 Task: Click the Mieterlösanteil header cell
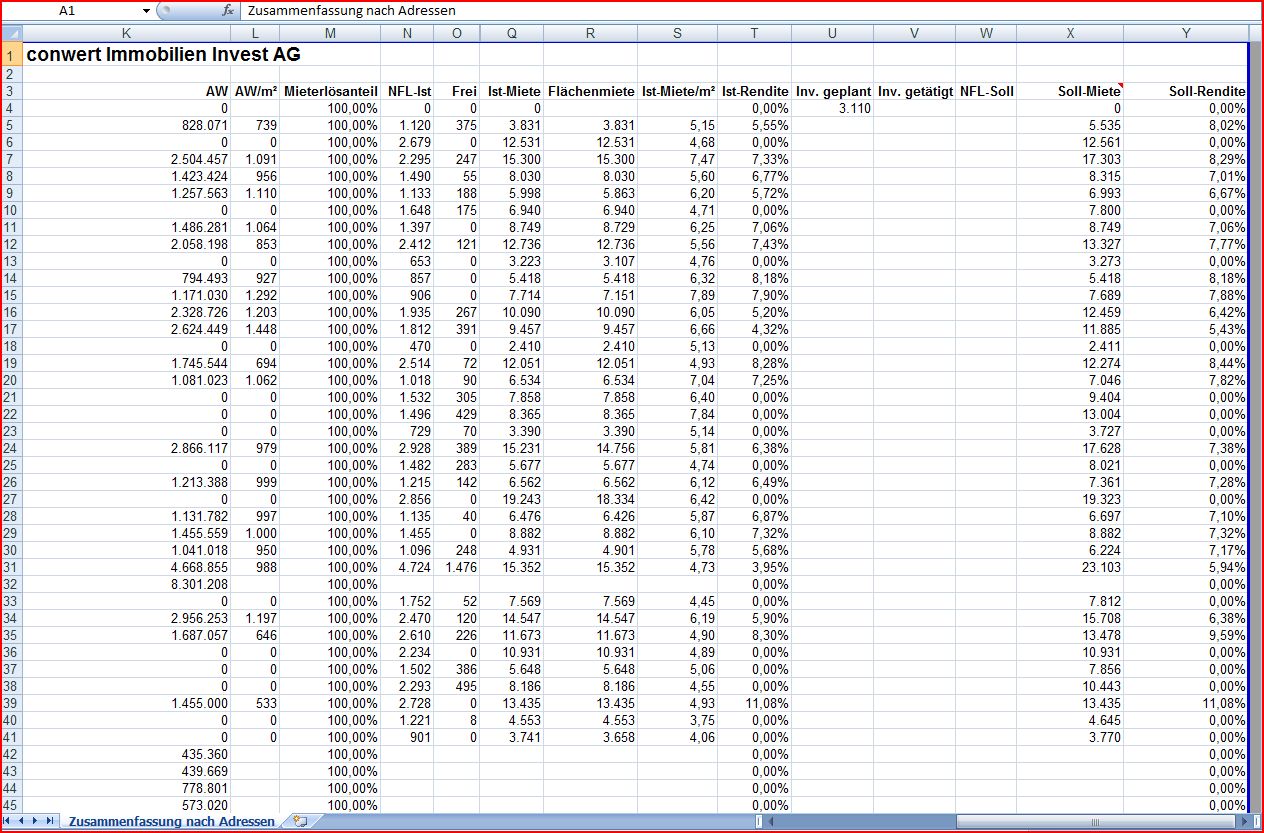tap(330, 92)
